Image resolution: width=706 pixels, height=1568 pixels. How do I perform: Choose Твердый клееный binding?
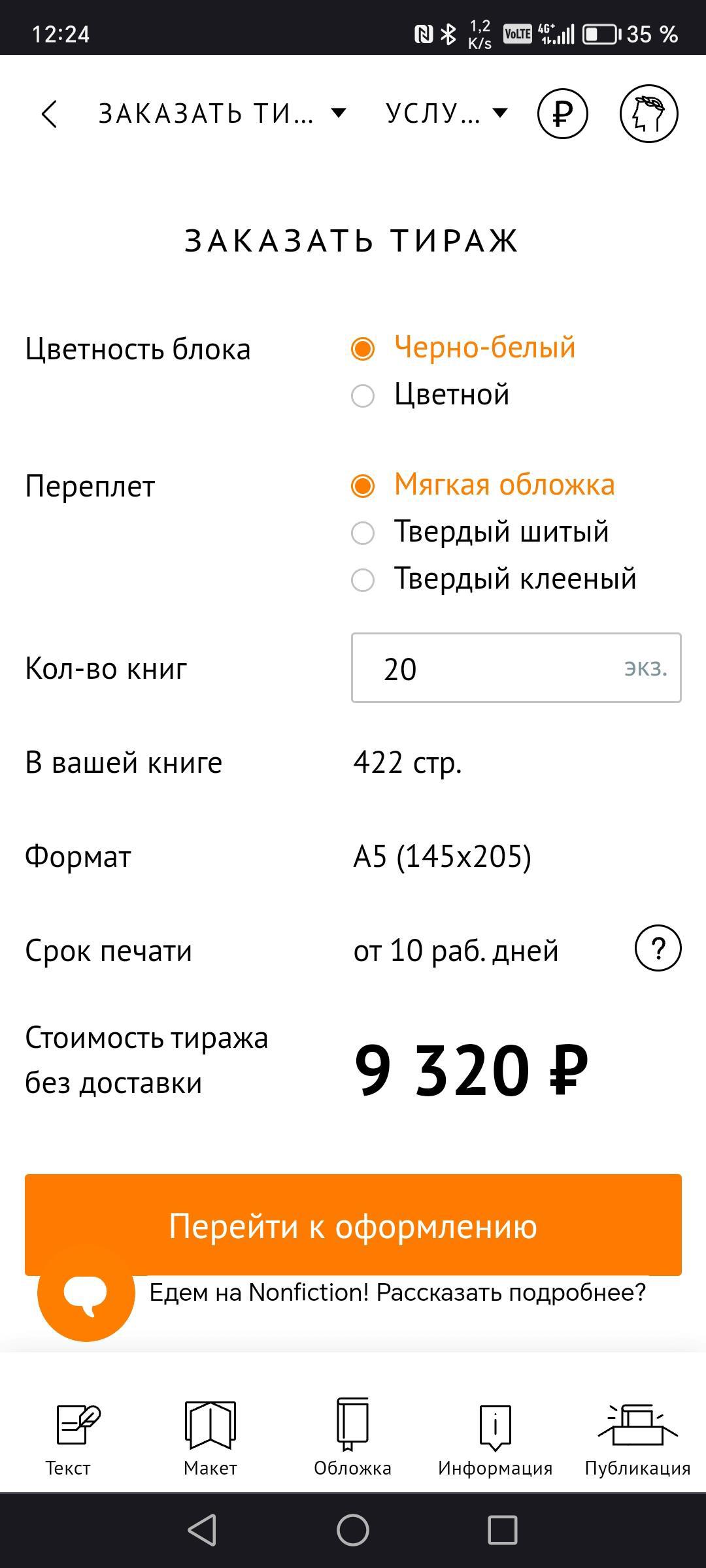pos(363,580)
